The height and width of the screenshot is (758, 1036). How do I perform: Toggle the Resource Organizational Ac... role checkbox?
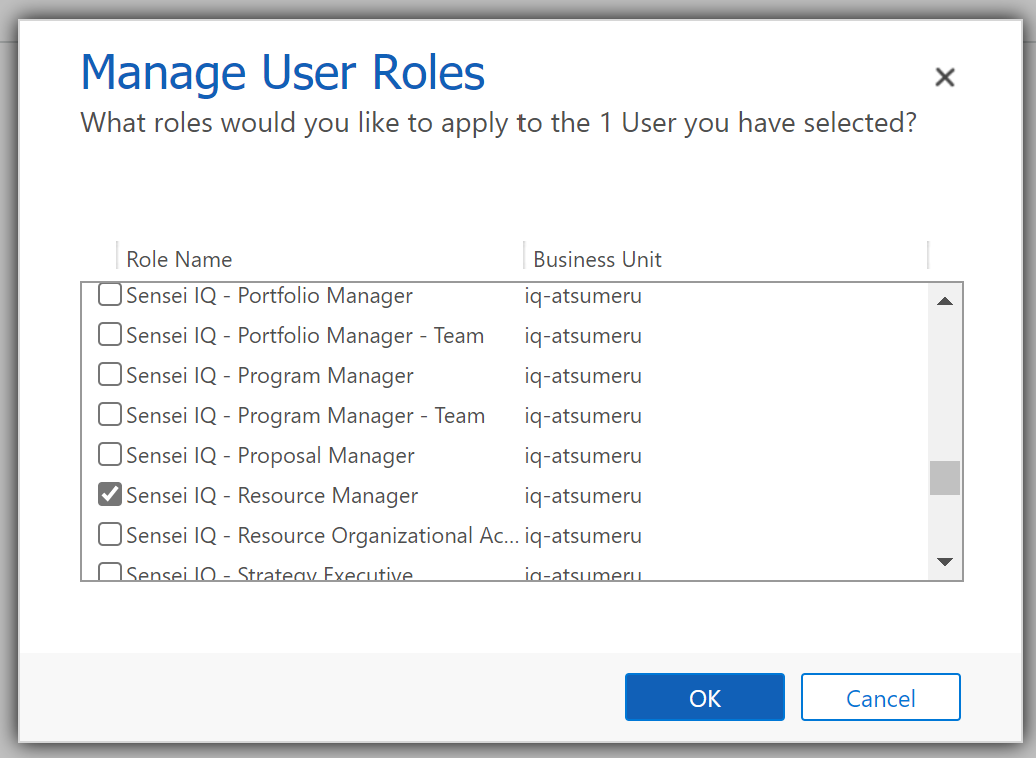coord(110,536)
